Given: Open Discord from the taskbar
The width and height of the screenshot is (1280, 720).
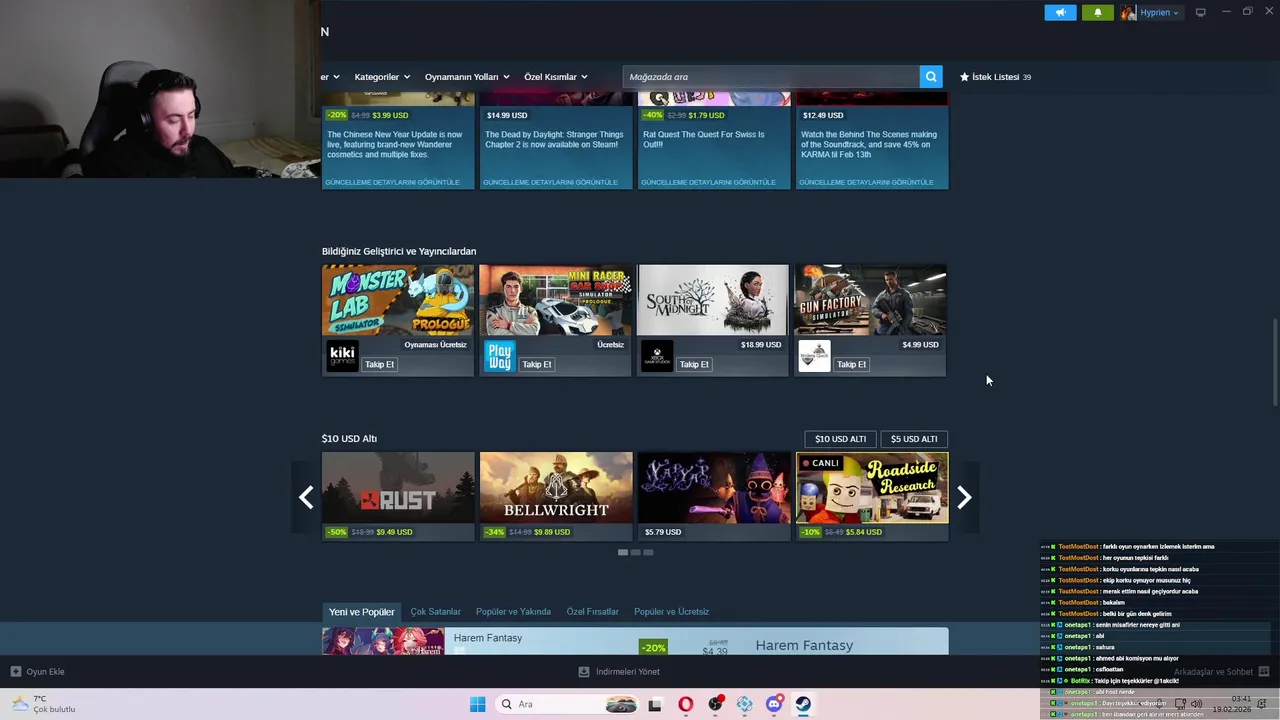Looking at the screenshot, I should [774, 704].
